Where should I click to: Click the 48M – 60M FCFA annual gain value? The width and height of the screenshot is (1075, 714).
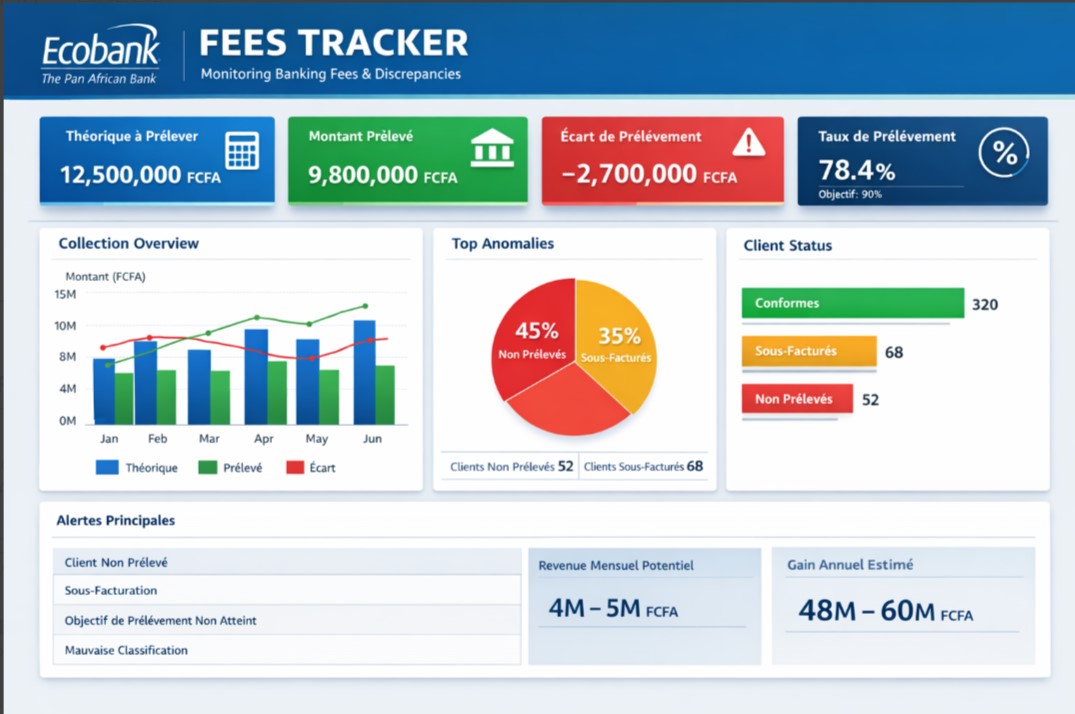point(885,610)
